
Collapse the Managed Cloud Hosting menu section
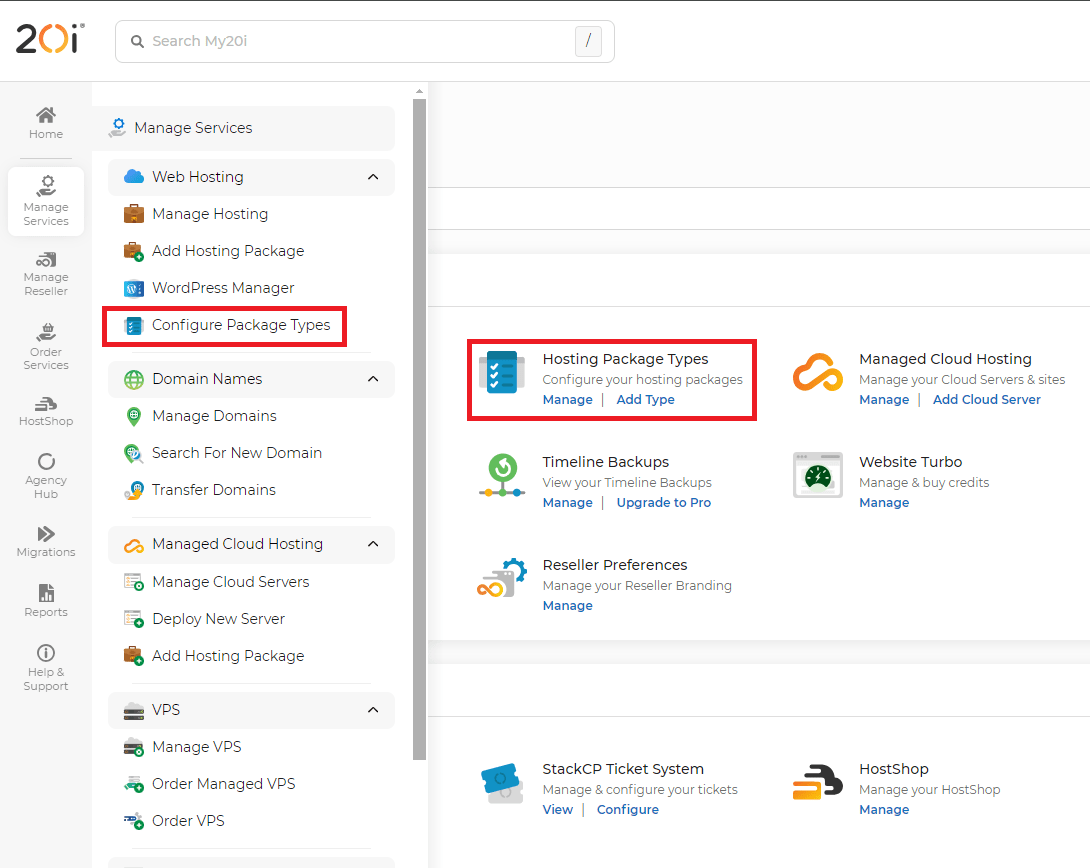coord(373,544)
